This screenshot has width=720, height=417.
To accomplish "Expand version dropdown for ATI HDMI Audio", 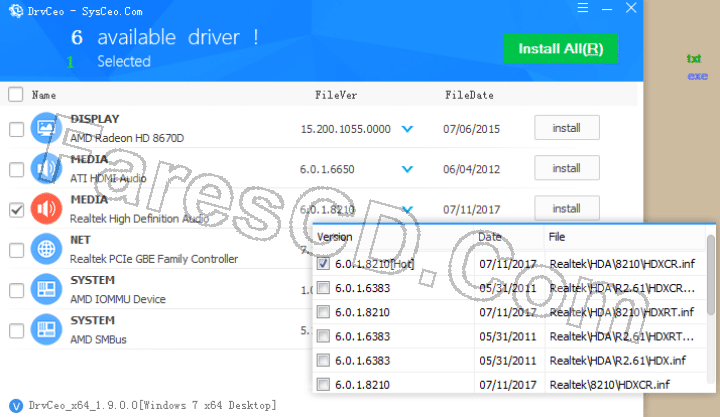I will pos(407,169).
